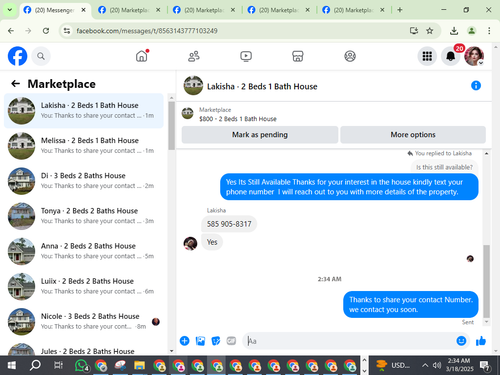The height and width of the screenshot is (375, 500).
Task: Open the site information icon in address bar
Action: click(67, 31)
